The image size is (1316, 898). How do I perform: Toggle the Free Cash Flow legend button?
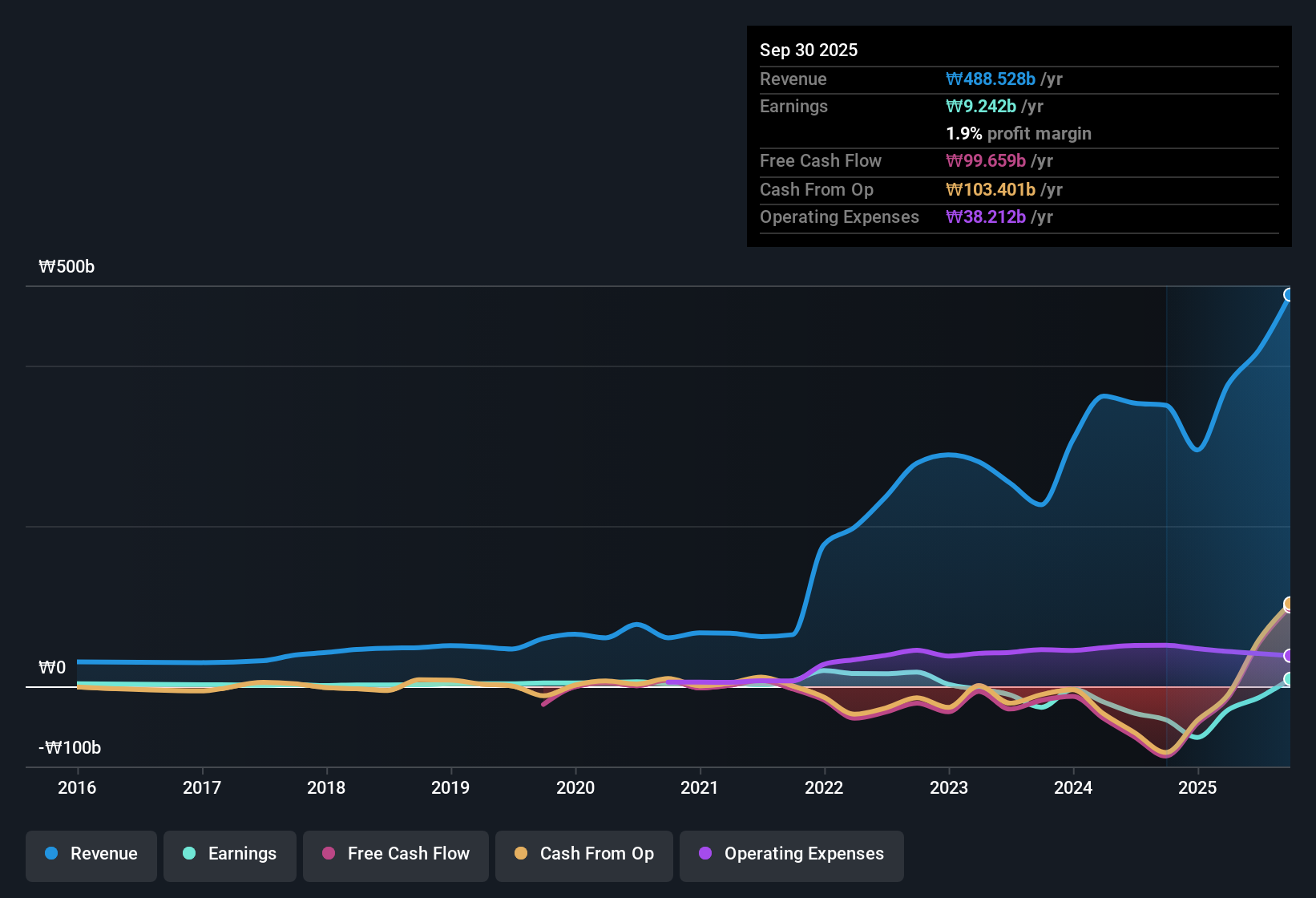coord(396,856)
